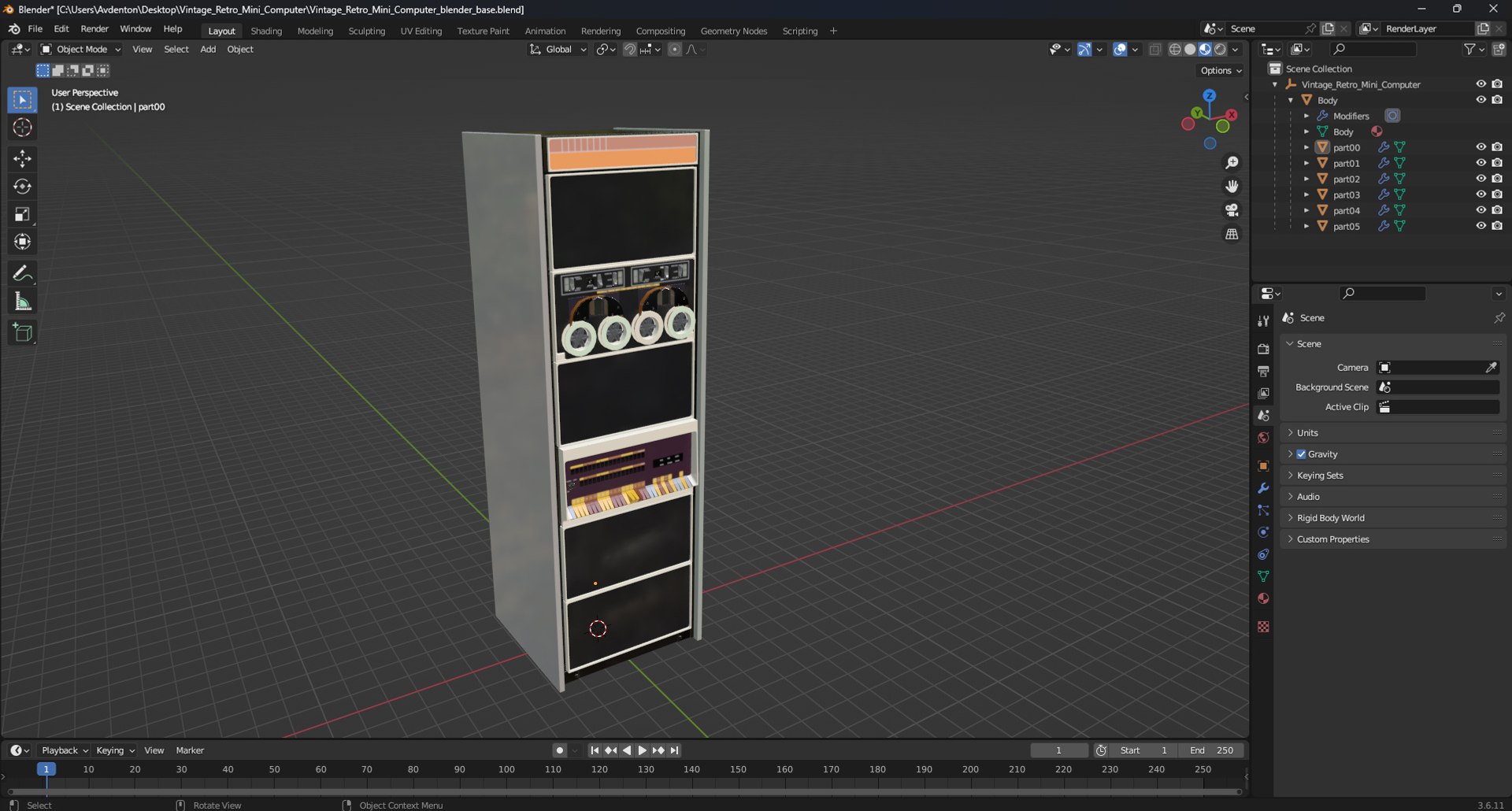
Task: Toggle viewport visibility of part00
Action: coord(1480,147)
